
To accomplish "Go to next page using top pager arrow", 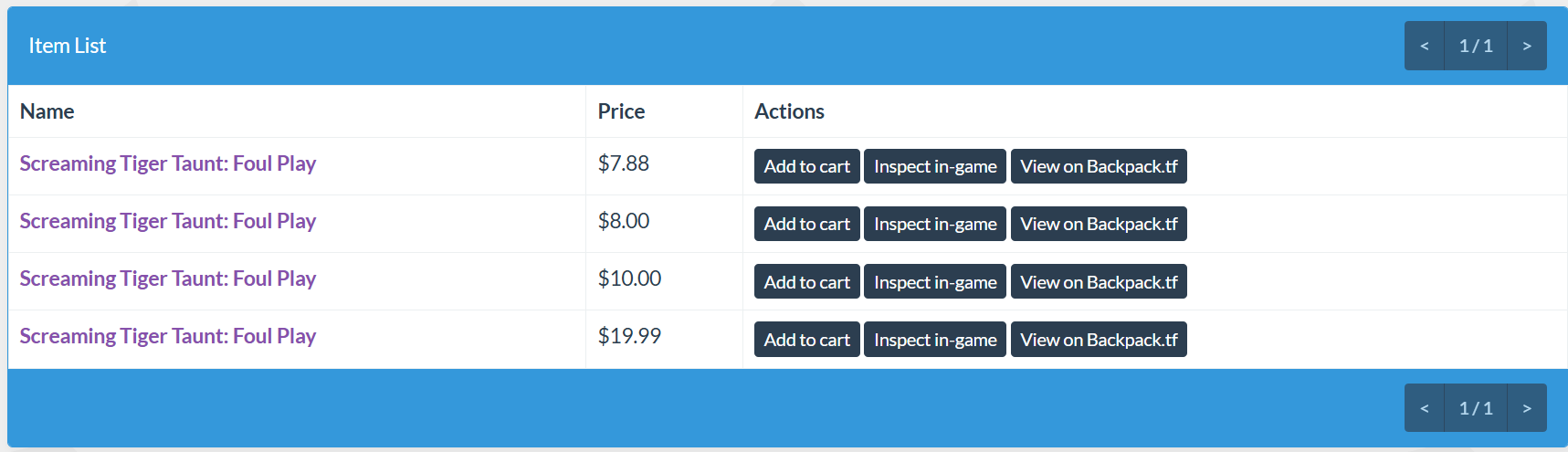I will coord(1527,46).
